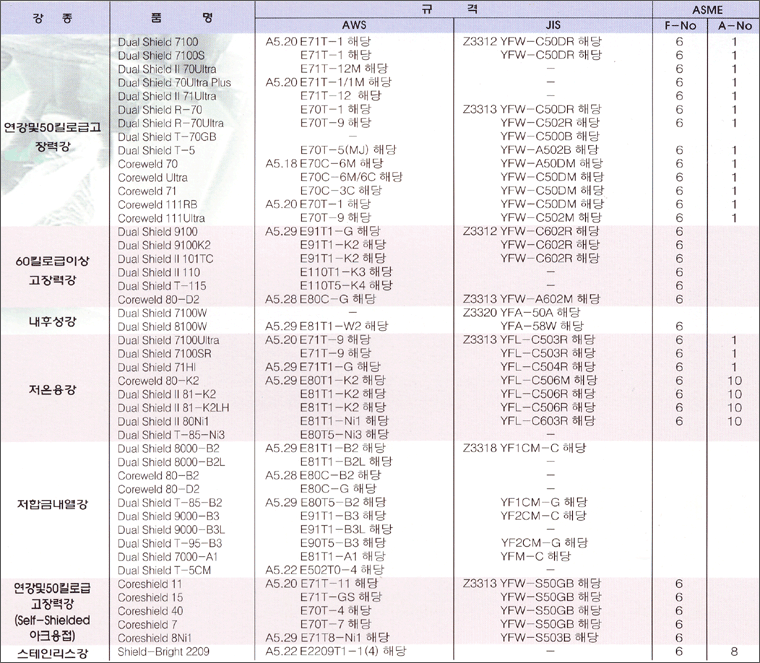Click product name 'Dual Shield T-5'

pyautogui.click(x=157, y=151)
